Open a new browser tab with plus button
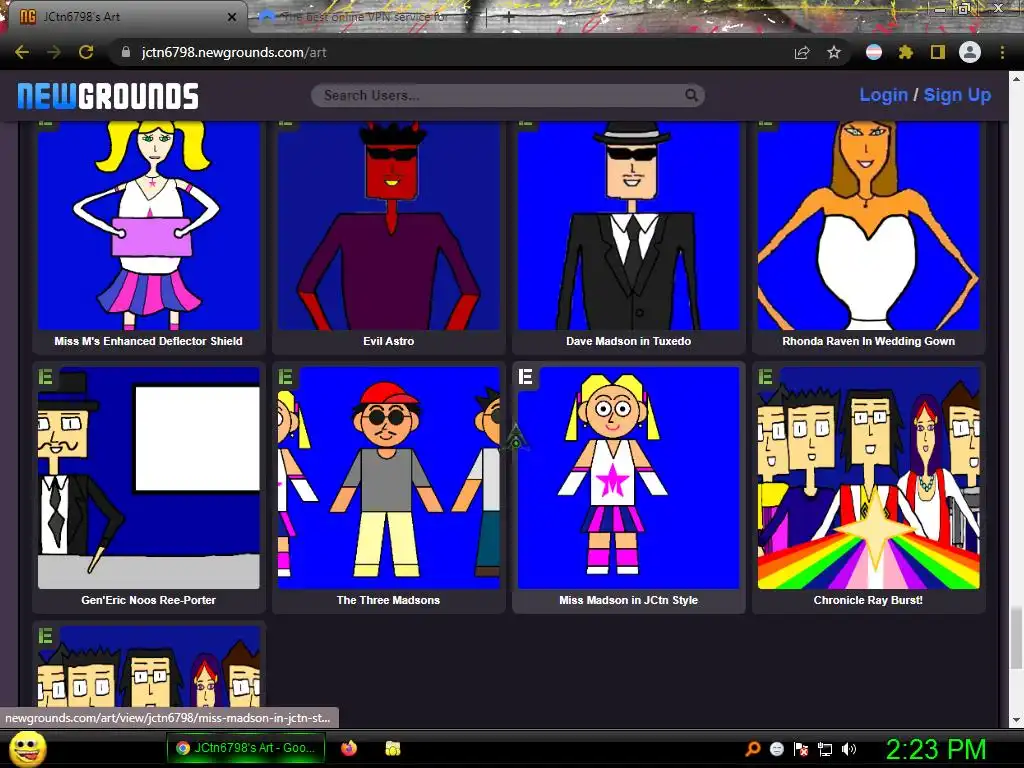Image resolution: width=1024 pixels, height=768 pixels. click(509, 18)
